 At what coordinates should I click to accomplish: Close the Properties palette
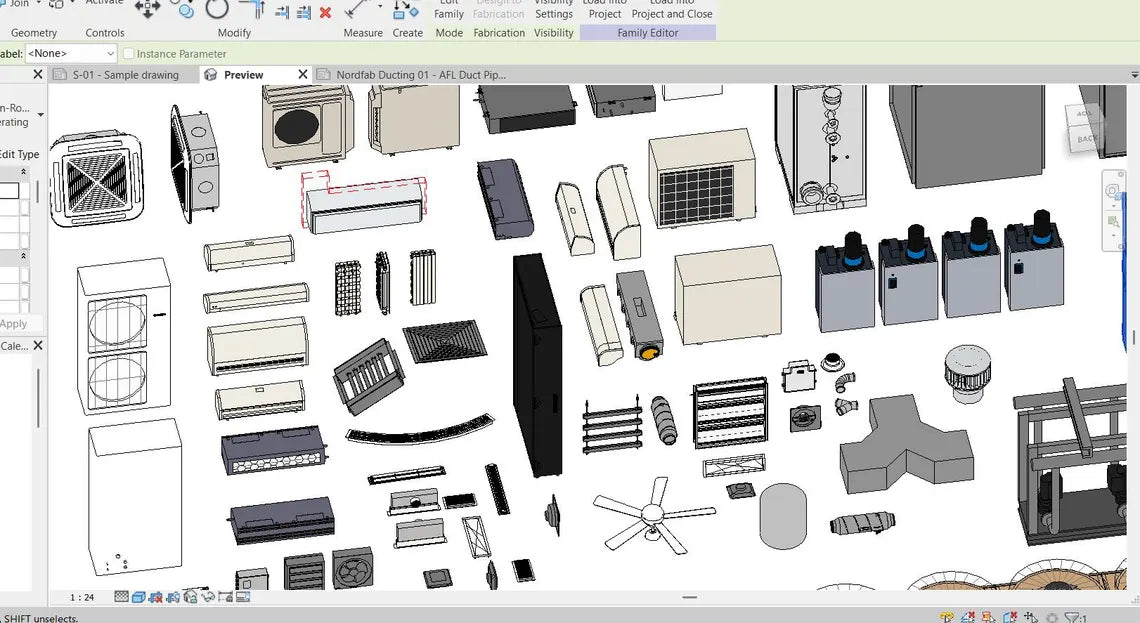coord(38,74)
